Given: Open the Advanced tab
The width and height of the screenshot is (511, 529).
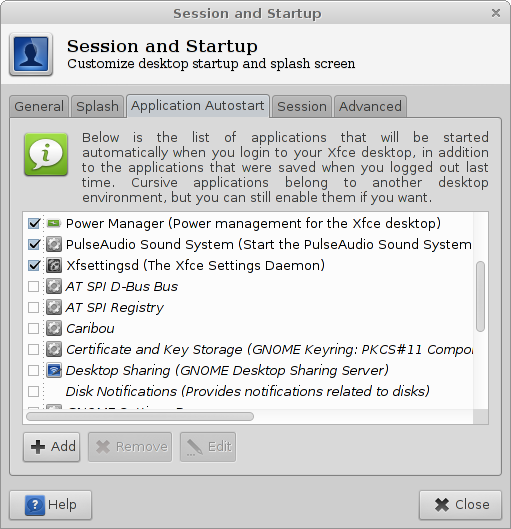Looking at the screenshot, I should coord(370,107).
